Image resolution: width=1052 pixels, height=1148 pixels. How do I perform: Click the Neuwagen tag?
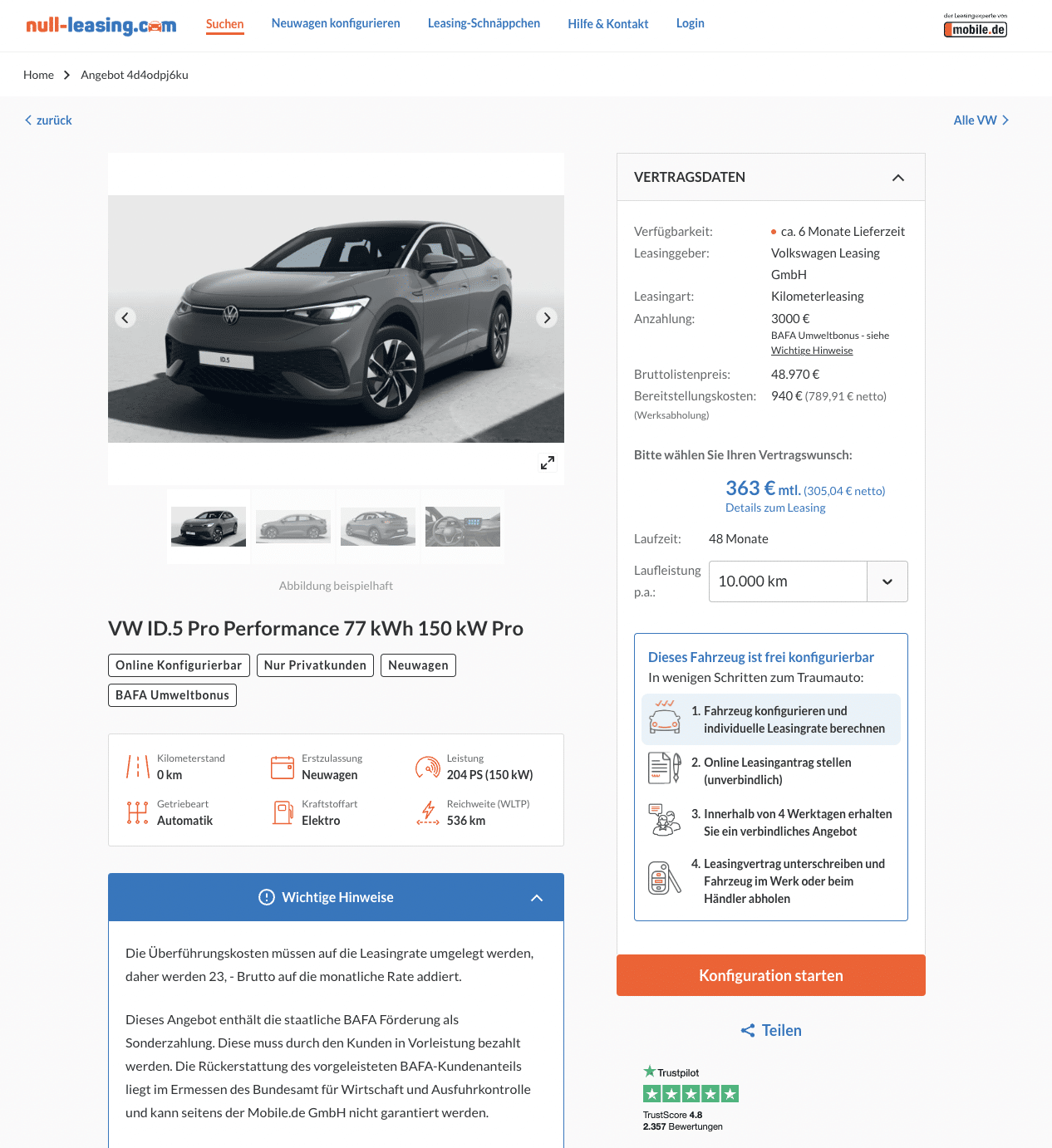click(418, 665)
